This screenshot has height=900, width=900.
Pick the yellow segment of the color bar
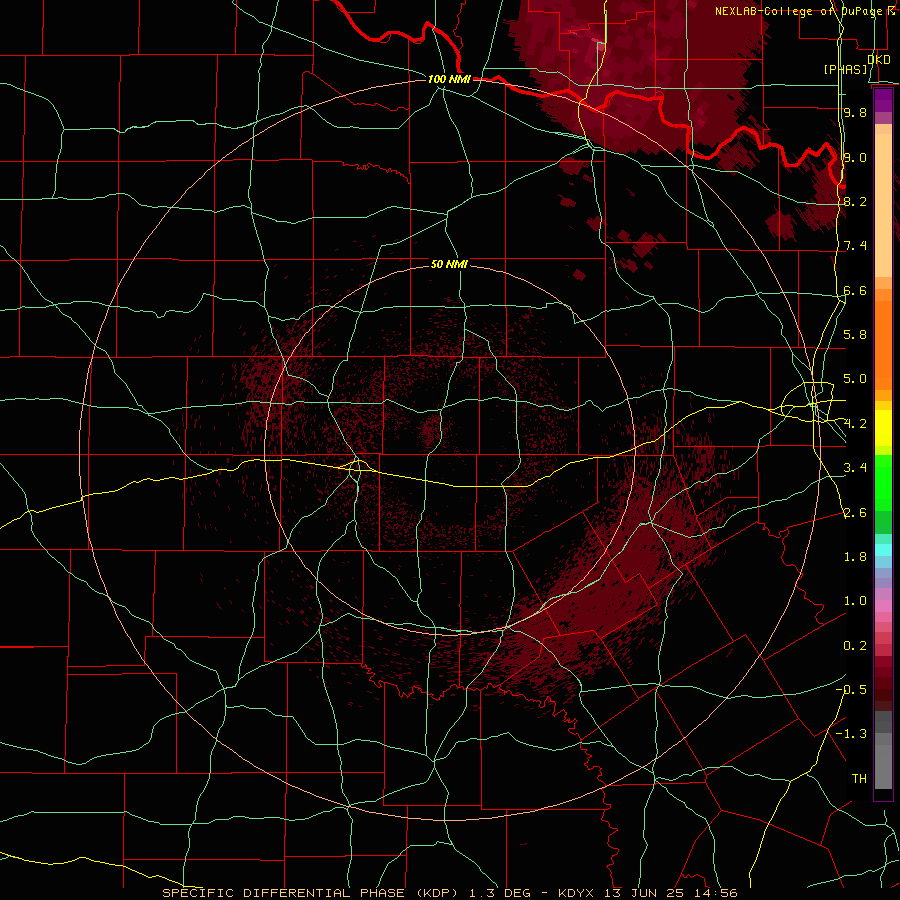tap(883, 428)
